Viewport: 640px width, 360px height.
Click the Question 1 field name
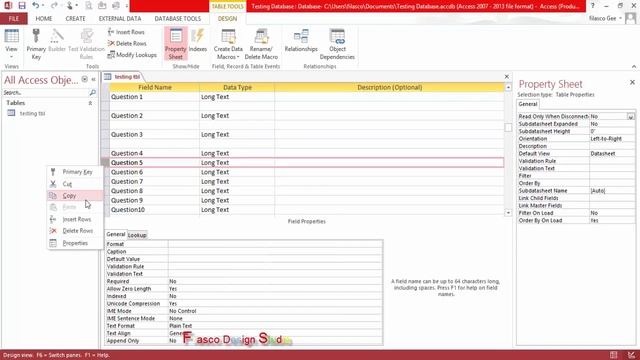[154, 97]
